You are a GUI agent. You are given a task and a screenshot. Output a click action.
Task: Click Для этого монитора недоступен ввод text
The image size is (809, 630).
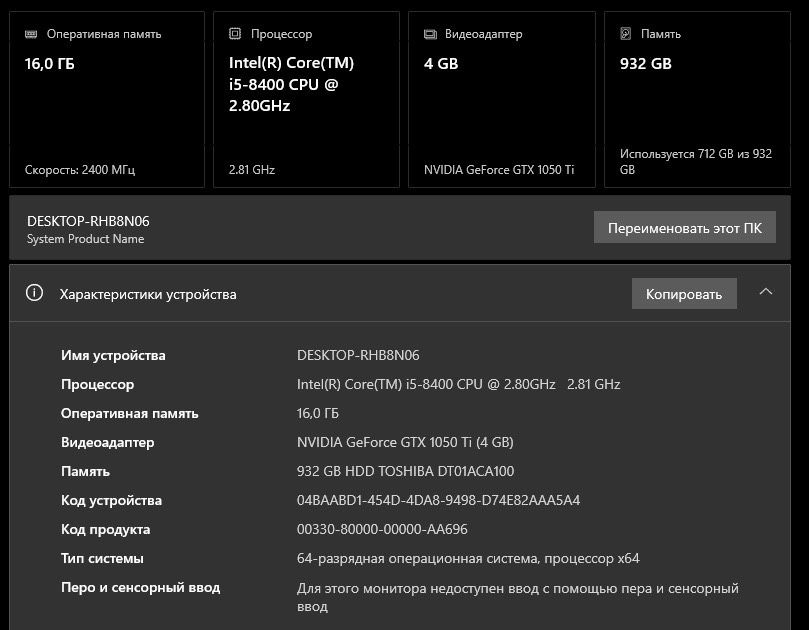click(517, 597)
